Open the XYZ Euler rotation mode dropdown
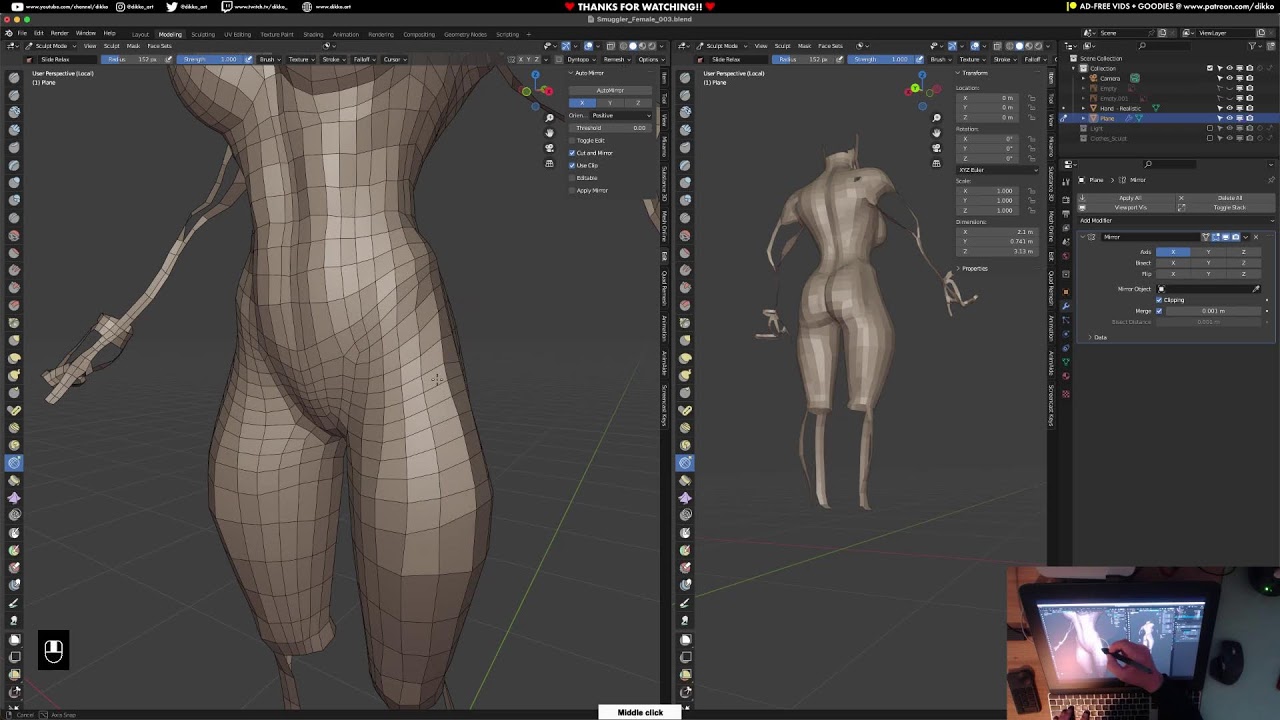 997,170
